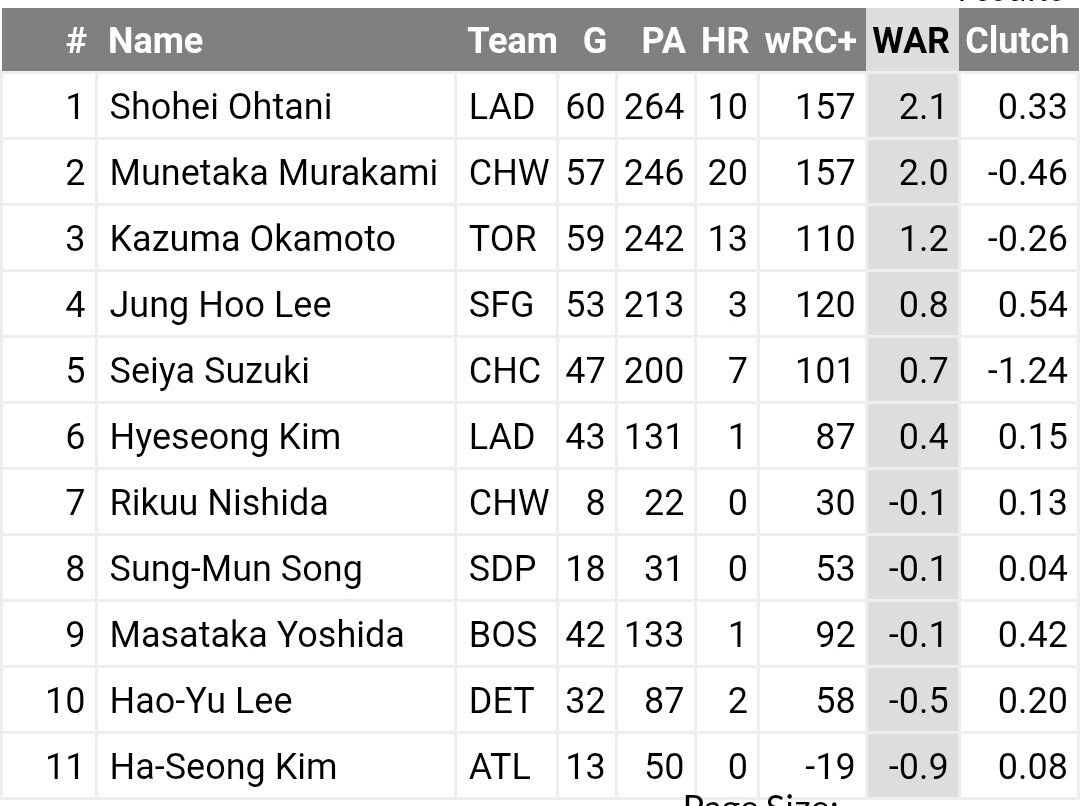Open Hao-Yu Lee player link
The height and width of the screenshot is (806, 1080).
coord(201,701)
